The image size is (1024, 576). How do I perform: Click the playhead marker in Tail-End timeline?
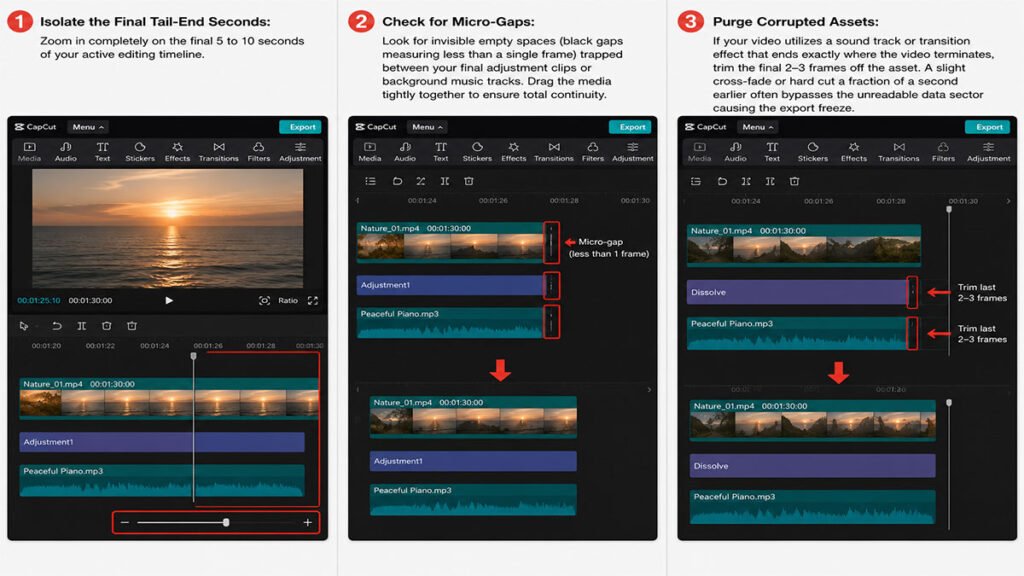193,356
